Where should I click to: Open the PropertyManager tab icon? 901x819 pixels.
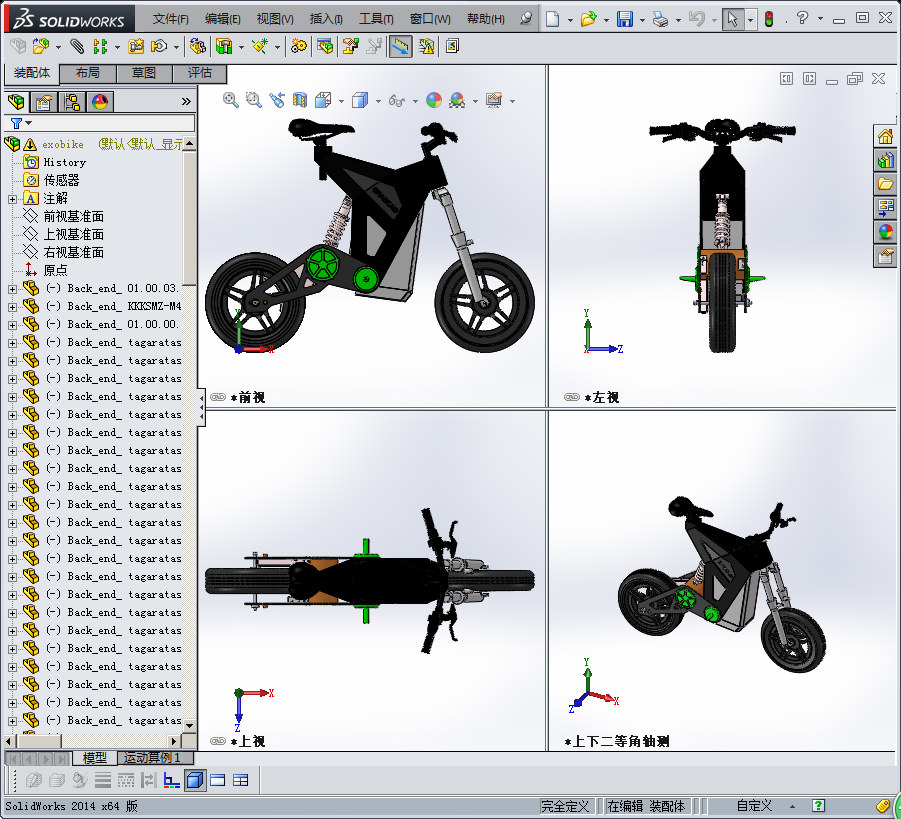[44, 102]
